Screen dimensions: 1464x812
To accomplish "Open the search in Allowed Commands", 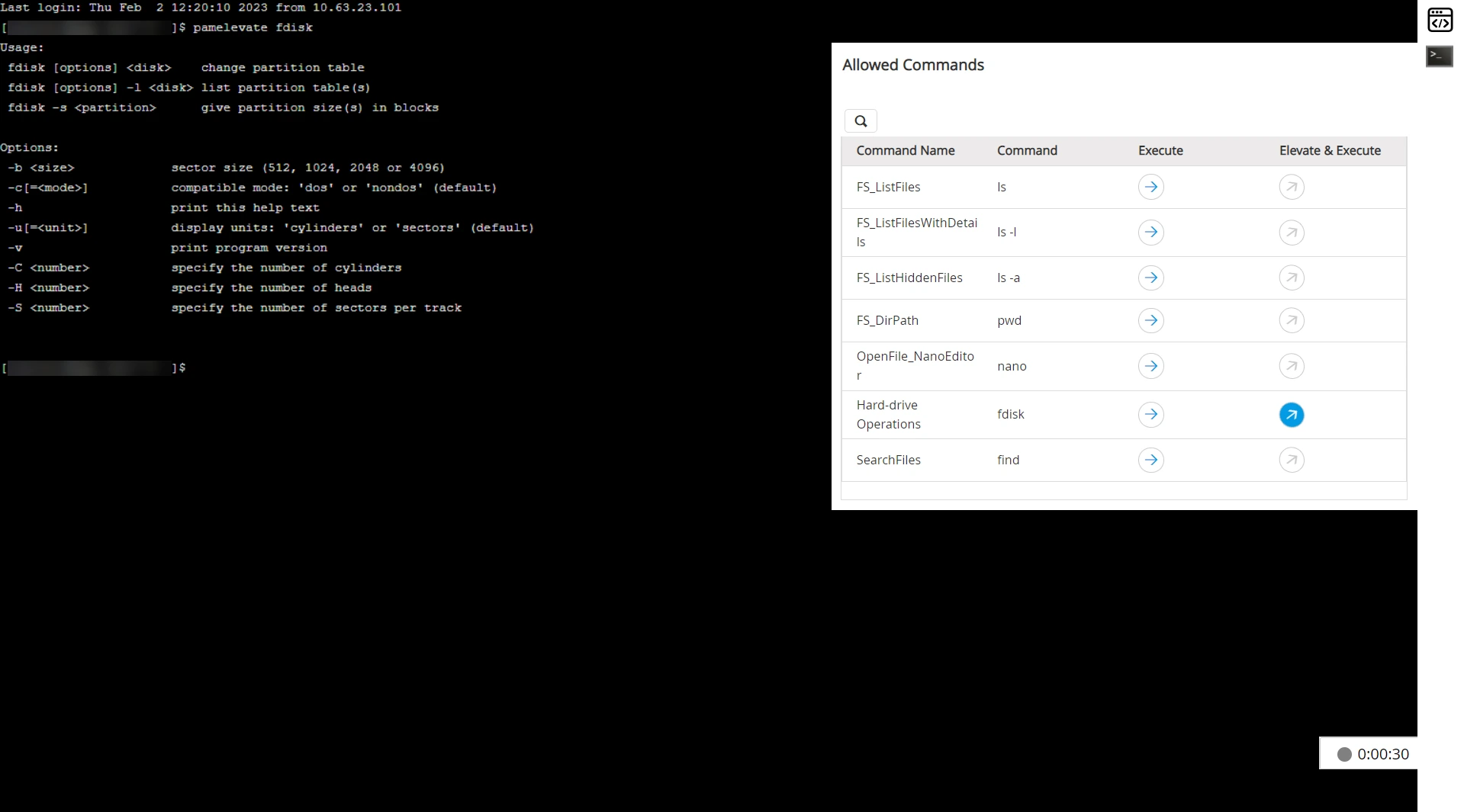I will [861, 120].
